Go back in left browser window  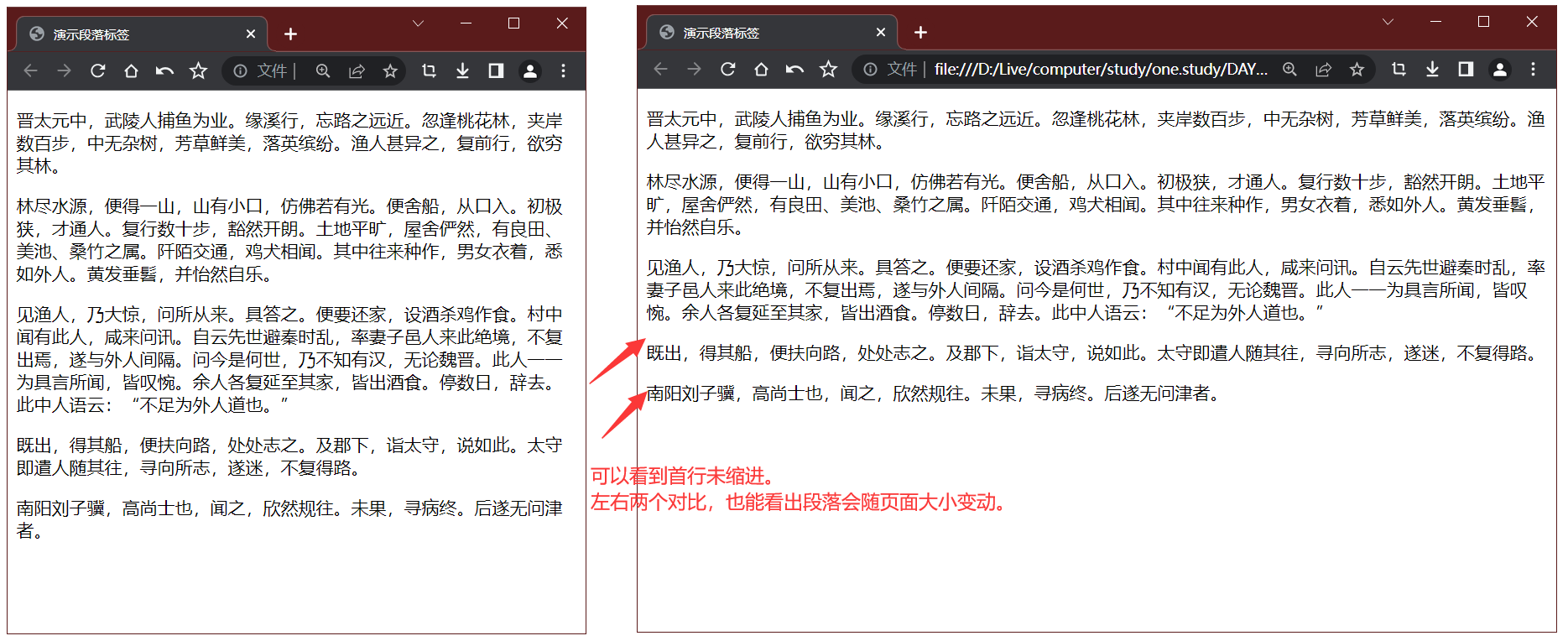[31, 71]
